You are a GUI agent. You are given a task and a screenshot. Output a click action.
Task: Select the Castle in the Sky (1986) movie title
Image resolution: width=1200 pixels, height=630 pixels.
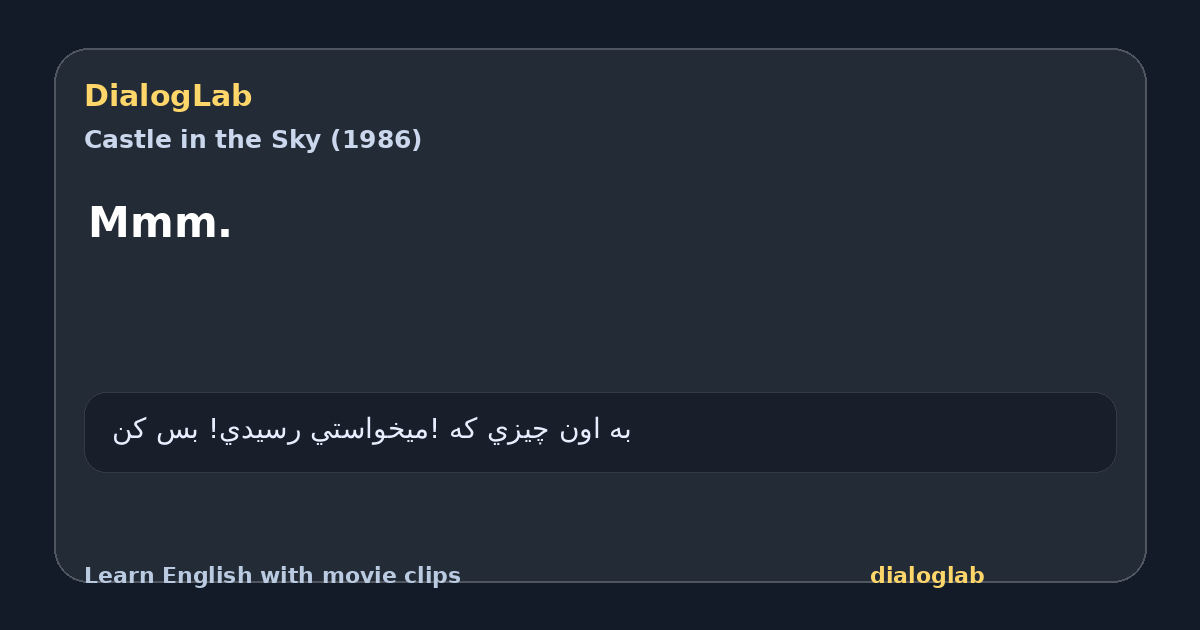tap(253, 140)
